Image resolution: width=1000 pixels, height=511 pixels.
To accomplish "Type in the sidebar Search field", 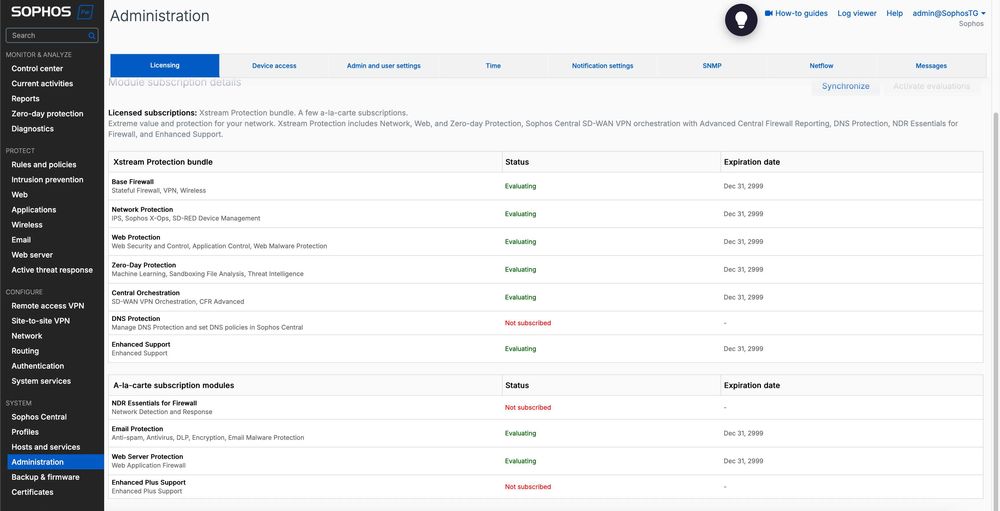I will 46,36.
